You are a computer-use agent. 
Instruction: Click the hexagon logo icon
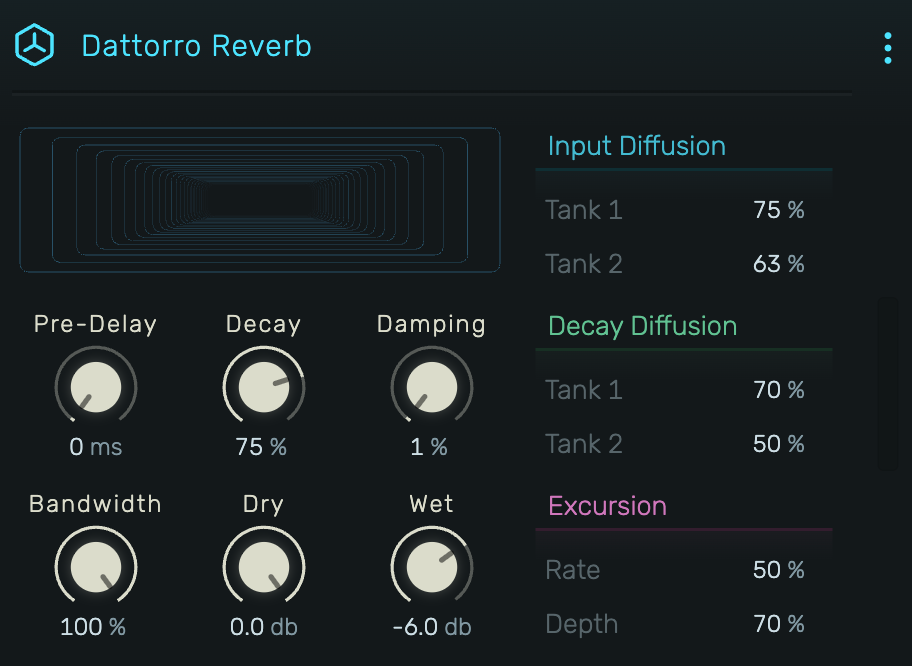(34, 45)
